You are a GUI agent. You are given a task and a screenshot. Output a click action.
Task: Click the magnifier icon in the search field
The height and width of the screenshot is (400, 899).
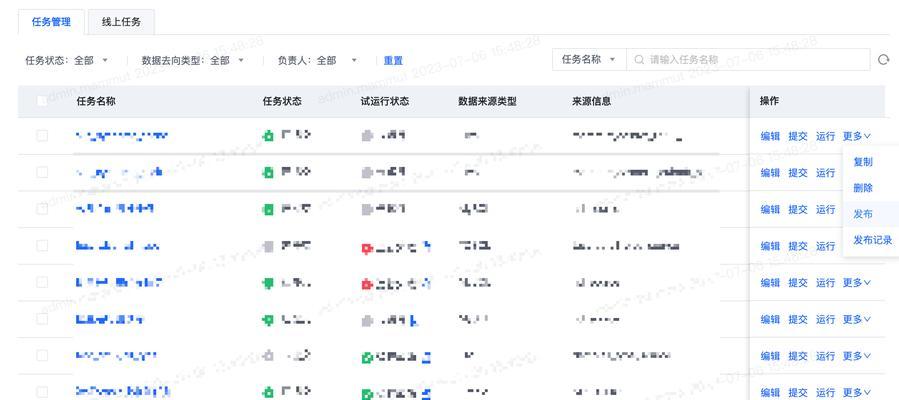[x=639, y=60]
